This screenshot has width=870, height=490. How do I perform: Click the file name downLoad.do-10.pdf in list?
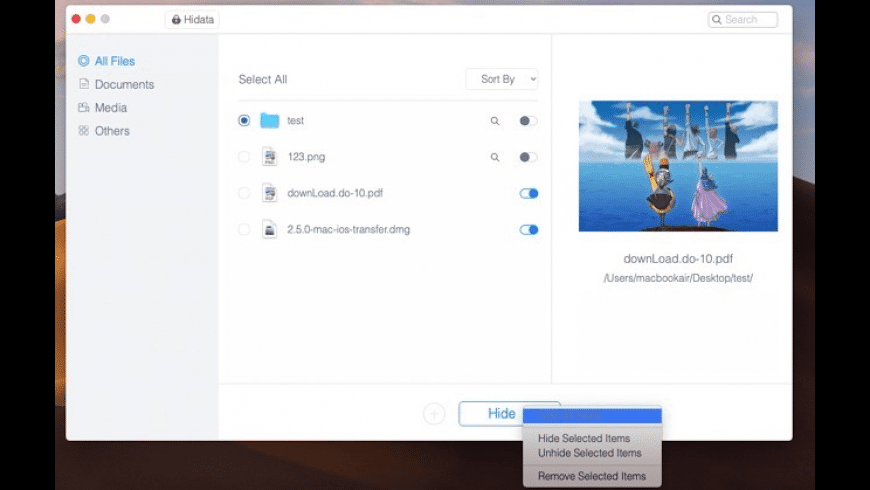[335, 193]
